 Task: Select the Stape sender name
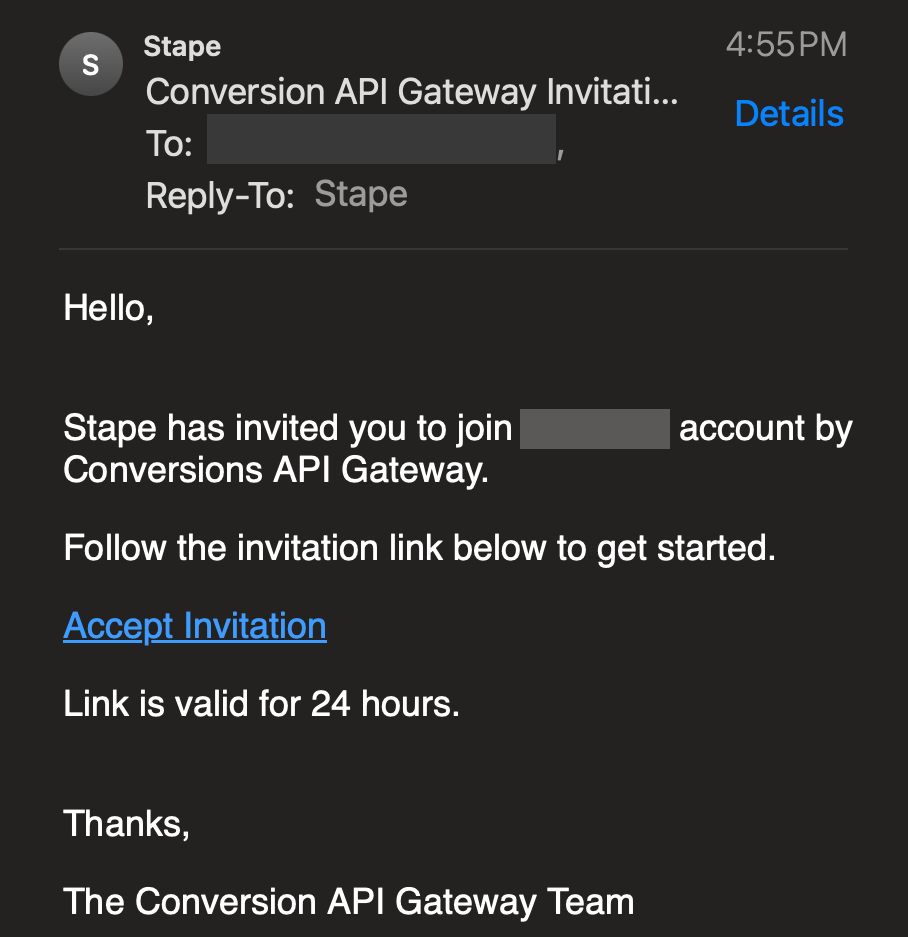(x=182, y=47)
